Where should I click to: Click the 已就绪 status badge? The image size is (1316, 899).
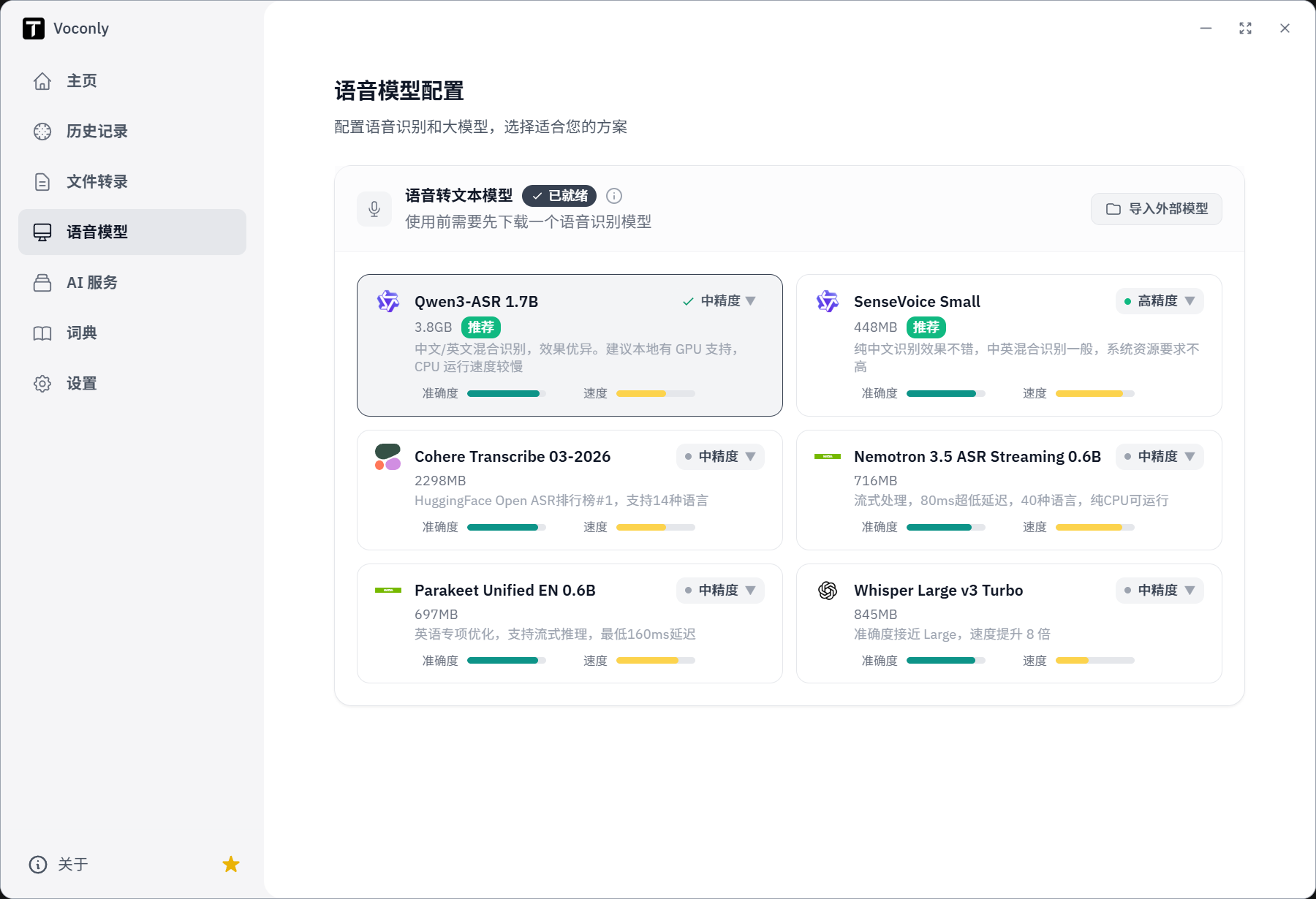[x=559, y=196]
